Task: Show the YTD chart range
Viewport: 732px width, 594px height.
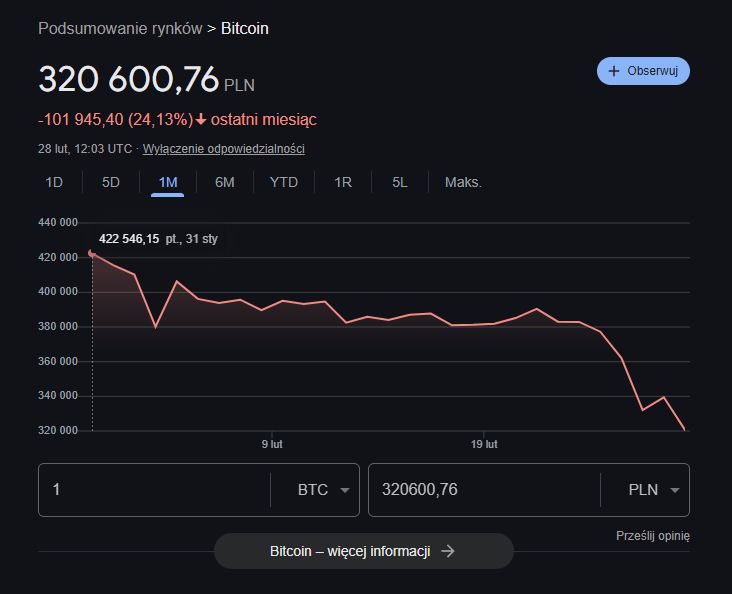Action: [x=284, y=182]
